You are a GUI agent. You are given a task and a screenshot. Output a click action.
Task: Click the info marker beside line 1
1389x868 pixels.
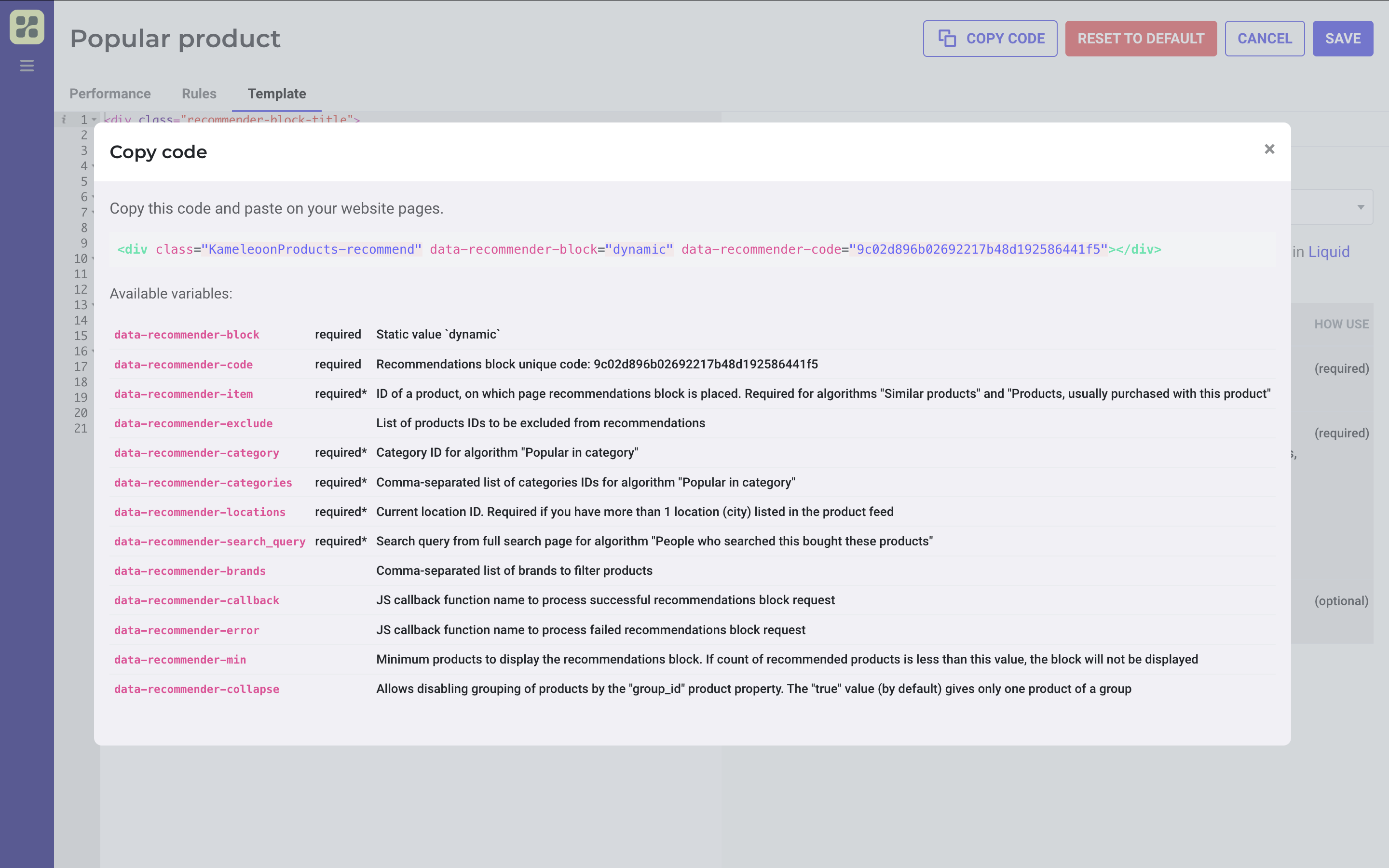[64, 120]
